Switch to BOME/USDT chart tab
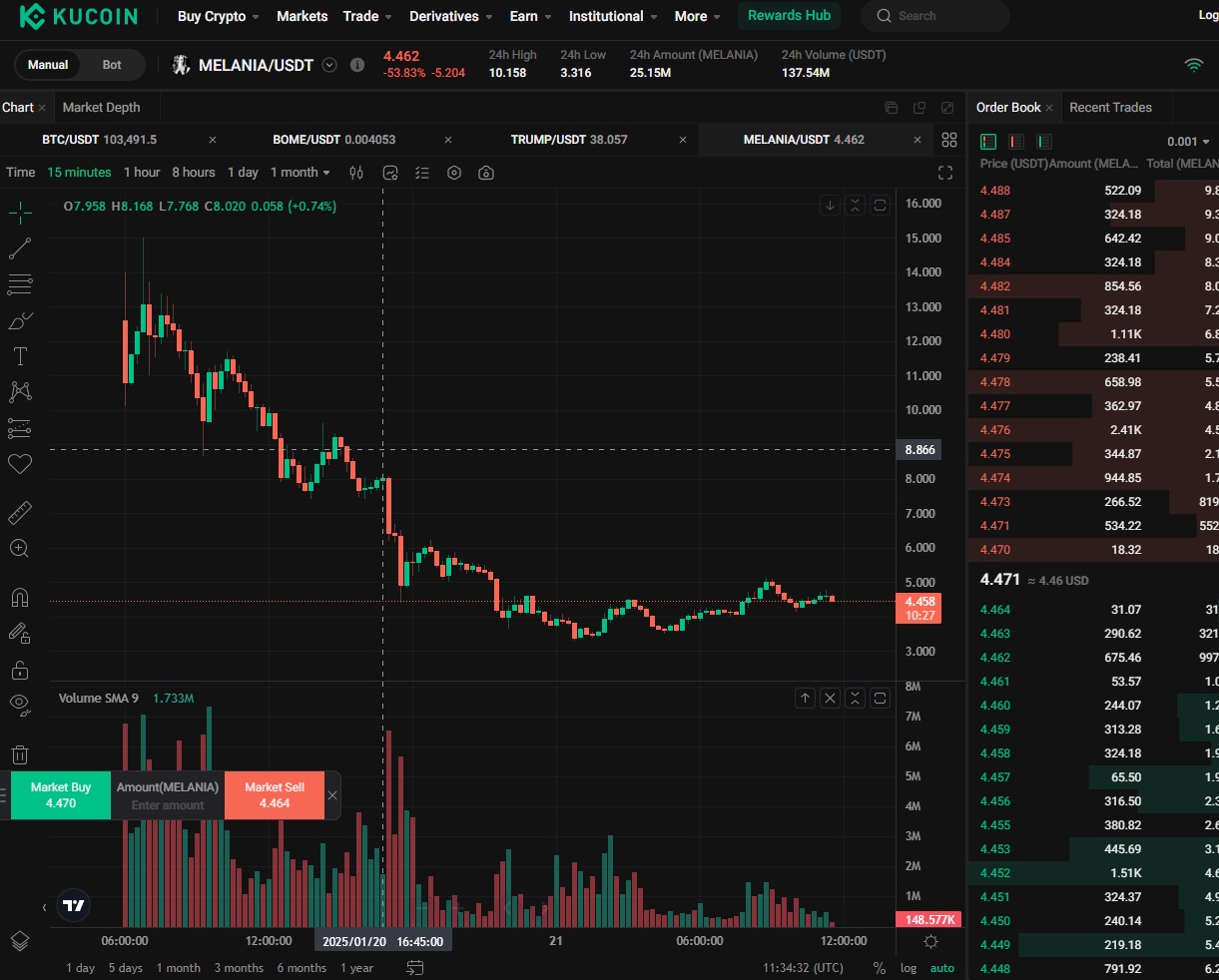The image size is (1219, 980). 334,140
